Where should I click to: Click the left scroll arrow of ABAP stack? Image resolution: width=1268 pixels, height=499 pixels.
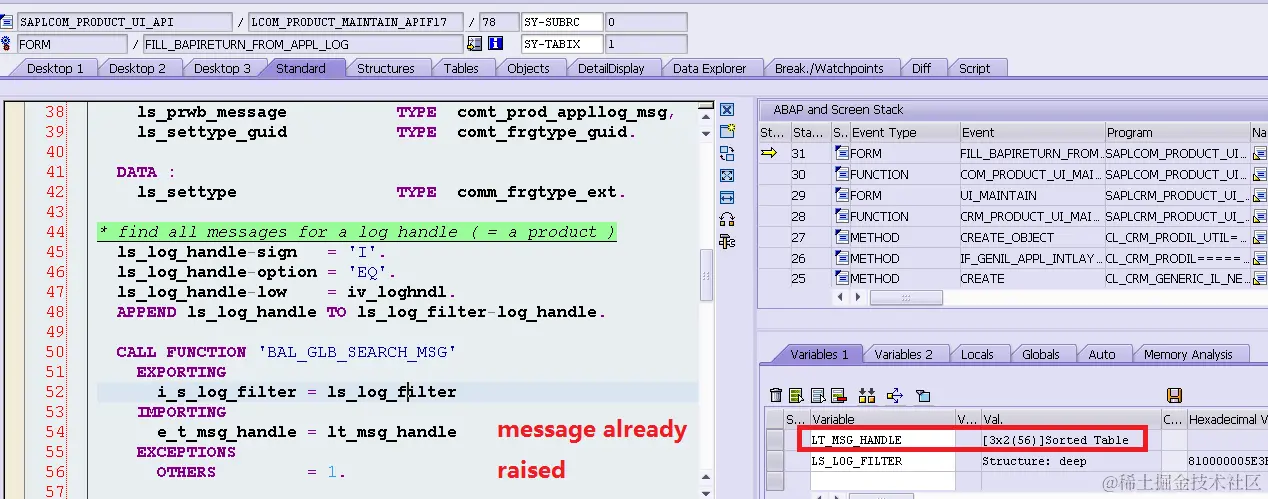[x=841, y=298]
